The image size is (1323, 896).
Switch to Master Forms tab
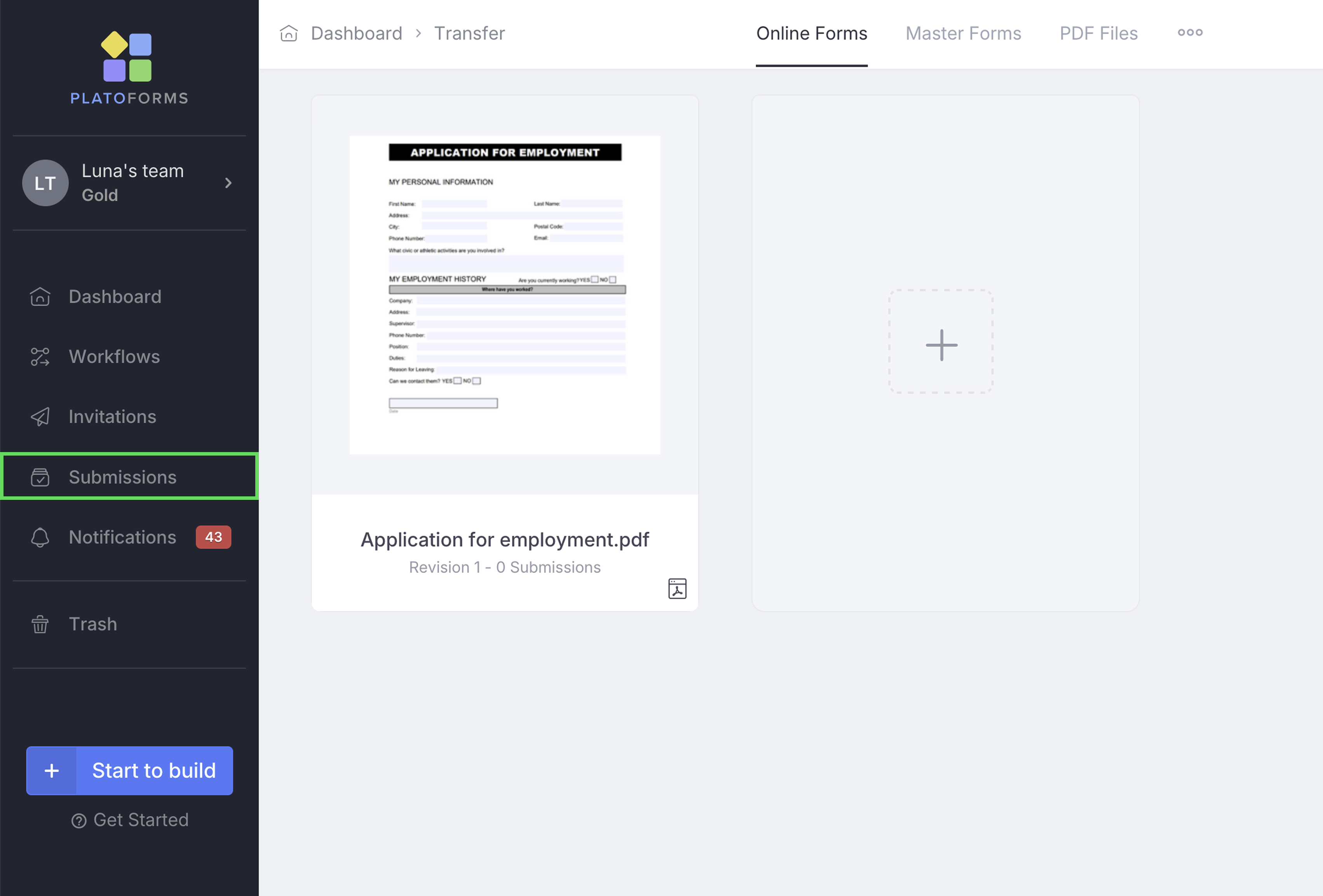point(963,33)
